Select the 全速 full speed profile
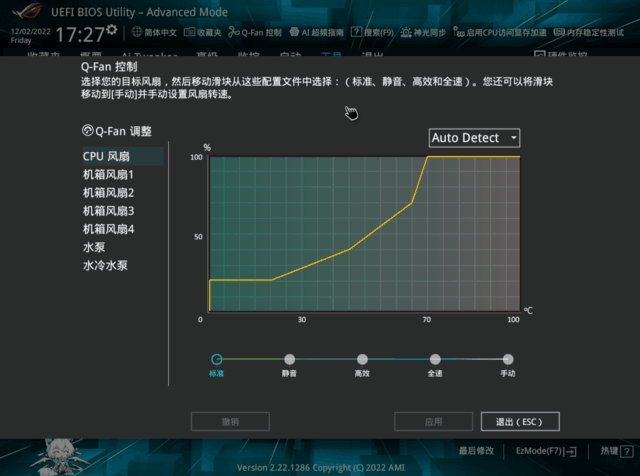This screenshot has width=640, height=476. [435, 359]
